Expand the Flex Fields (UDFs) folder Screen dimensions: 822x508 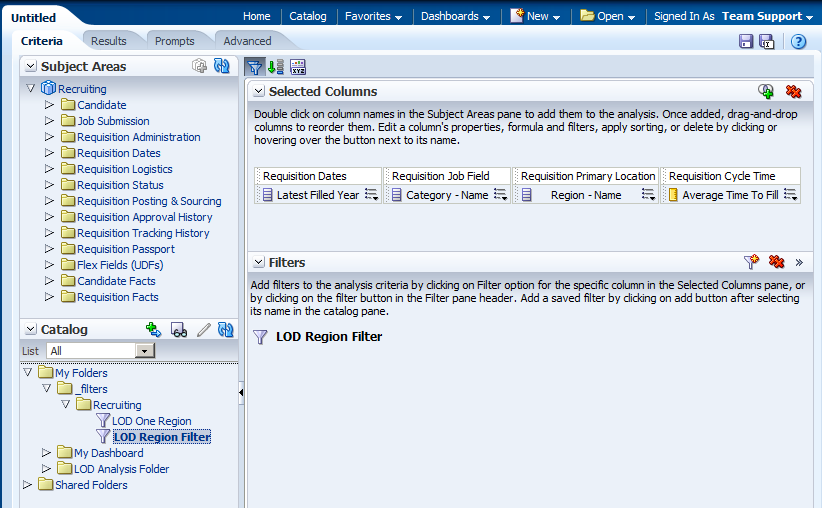point(49,264)
